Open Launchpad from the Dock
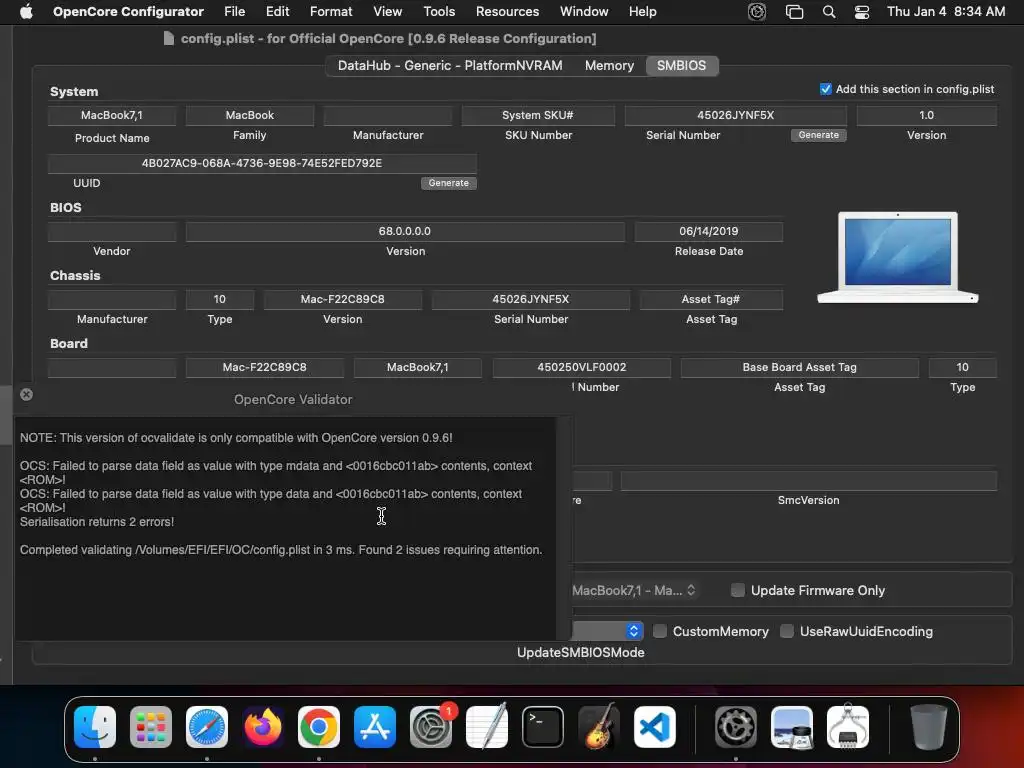 (x=151, y=727)
